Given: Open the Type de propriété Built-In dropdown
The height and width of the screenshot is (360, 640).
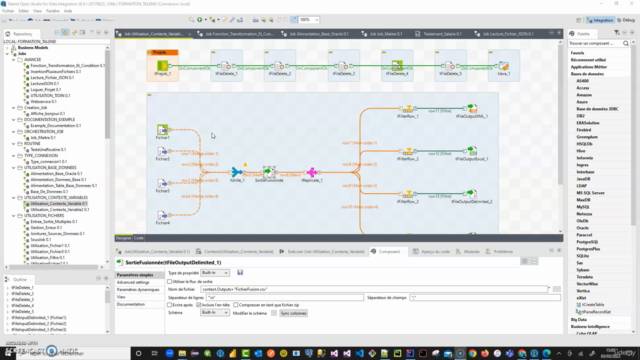Looking at the screenshot, I should coord(215,273).
